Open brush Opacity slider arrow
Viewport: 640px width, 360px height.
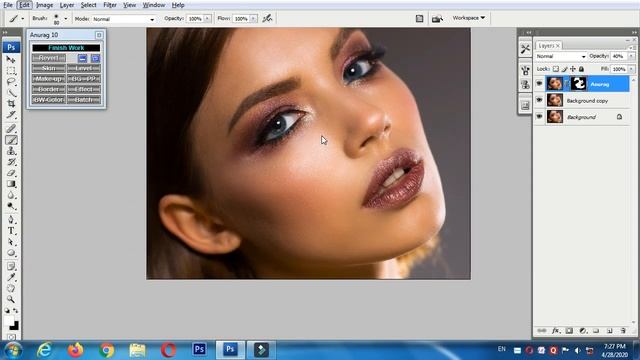207,18
